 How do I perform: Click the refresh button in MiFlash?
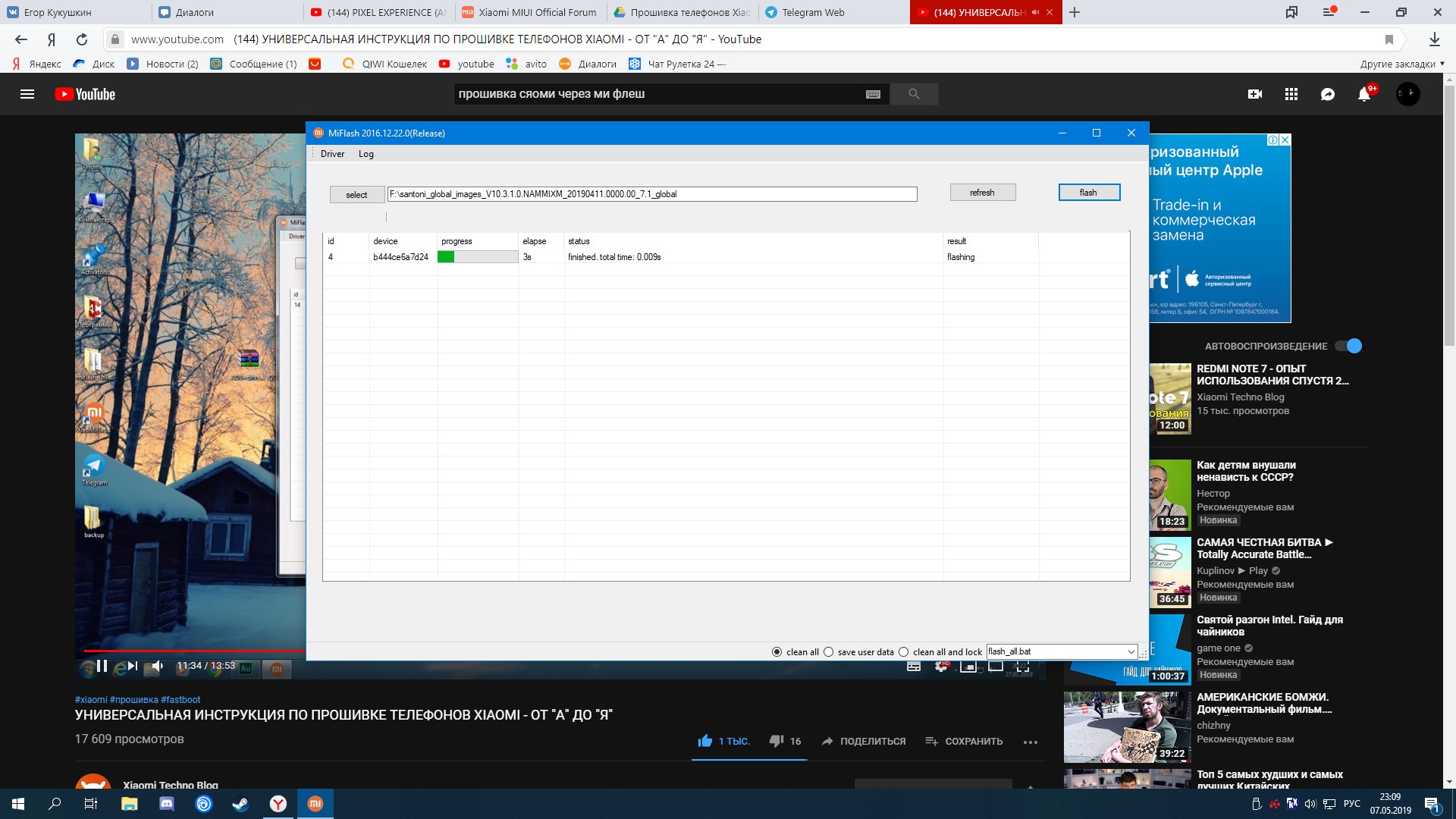tap(982, 193)
